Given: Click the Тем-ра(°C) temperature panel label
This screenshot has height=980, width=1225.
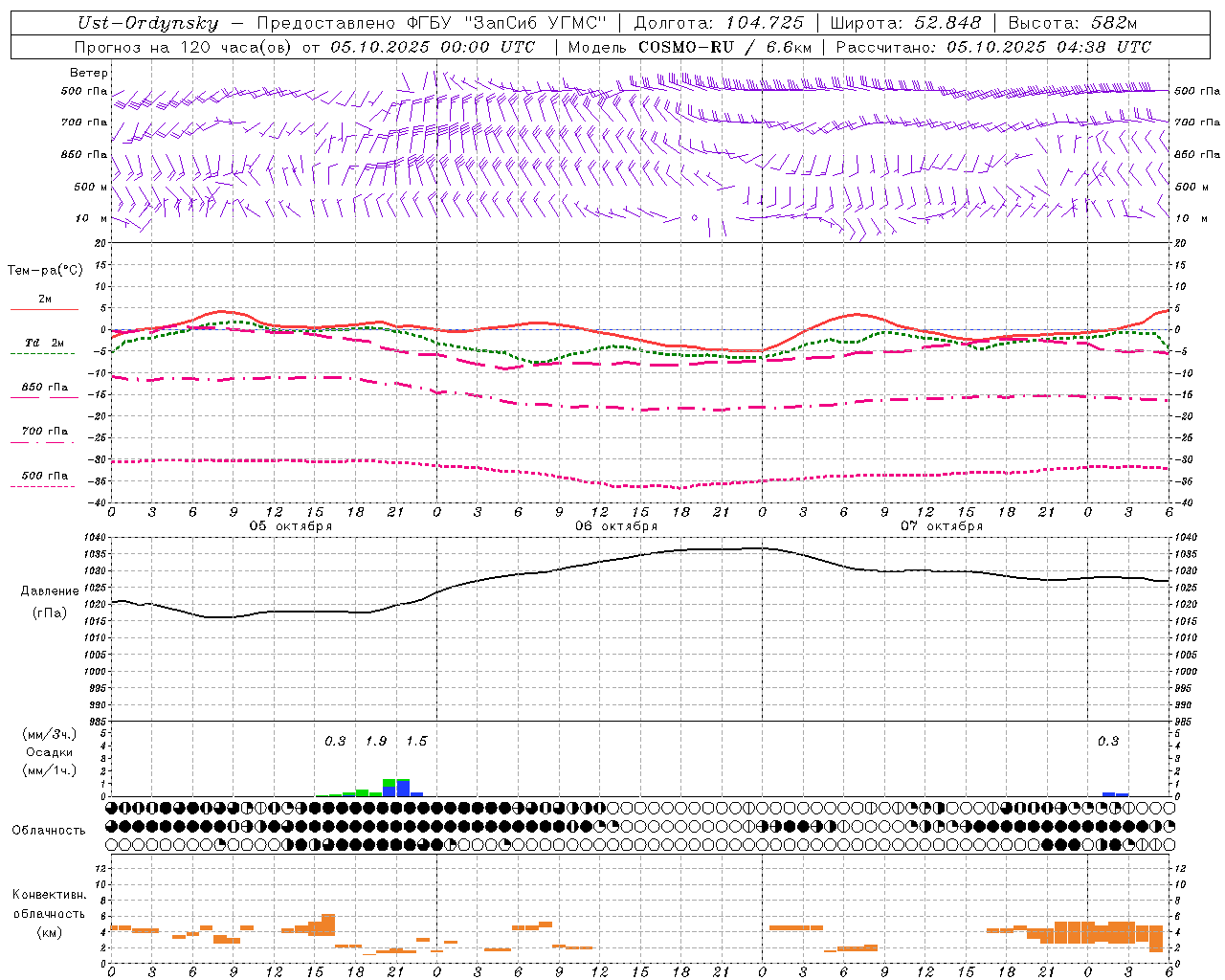Looking at the screenshot, I should click(45, 270).
